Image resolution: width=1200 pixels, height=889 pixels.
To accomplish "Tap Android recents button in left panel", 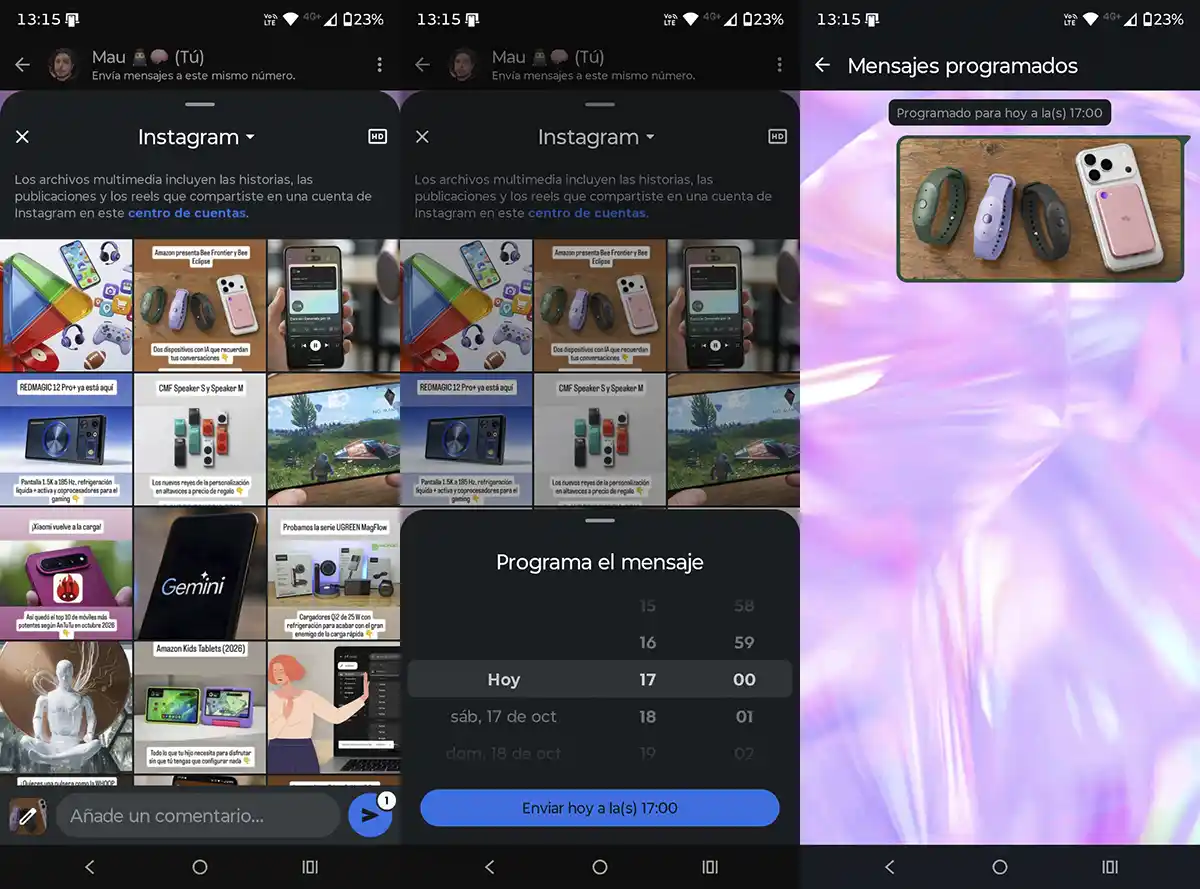I will click(310, 867).
